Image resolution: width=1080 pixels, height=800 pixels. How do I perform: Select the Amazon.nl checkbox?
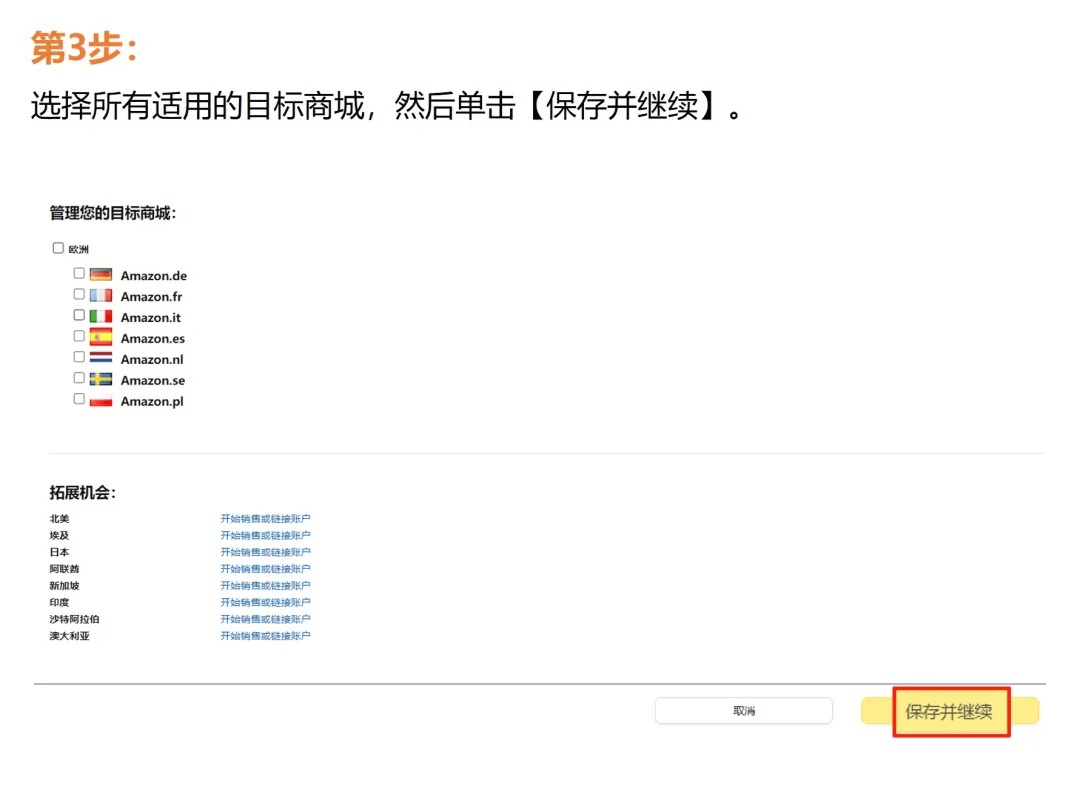click(x=79, y=357)
